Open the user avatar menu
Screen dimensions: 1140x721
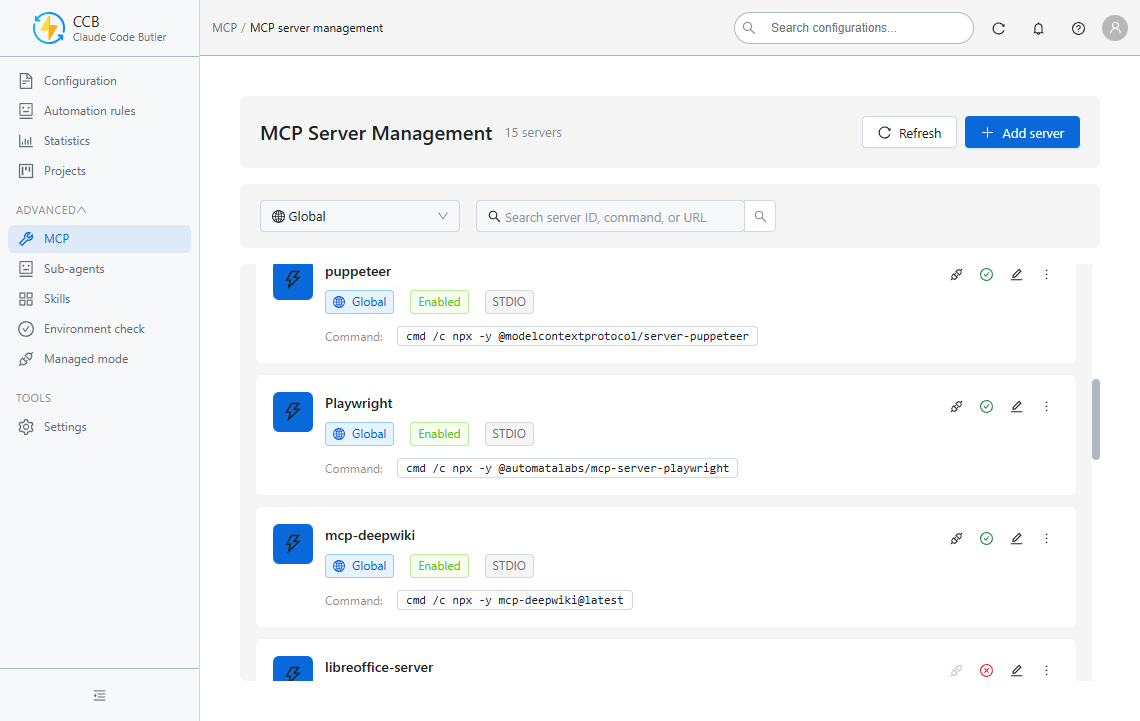[x=1115, y=28]
